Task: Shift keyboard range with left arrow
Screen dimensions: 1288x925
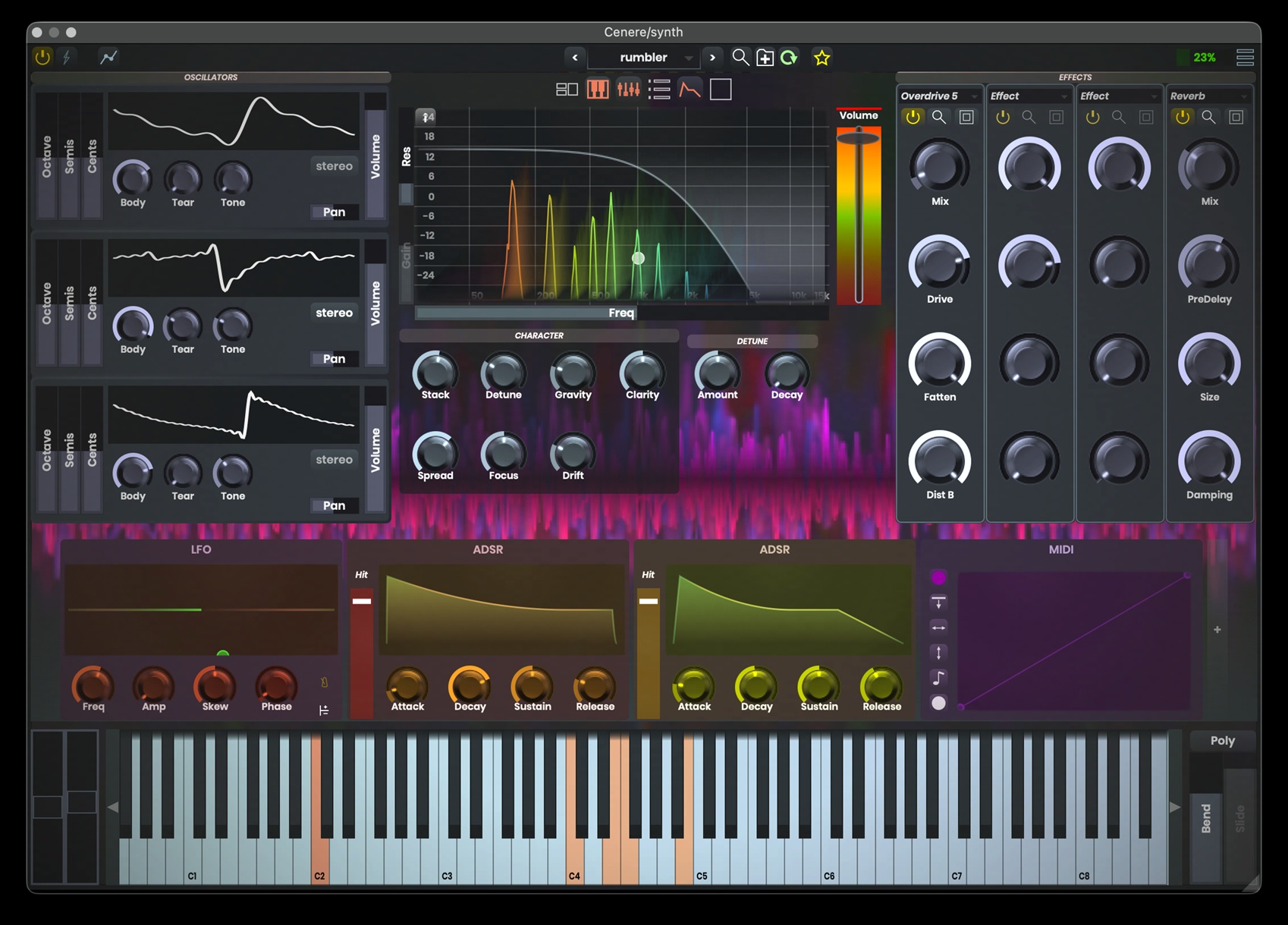Action: pyautogui.click(x=113, y=807)
